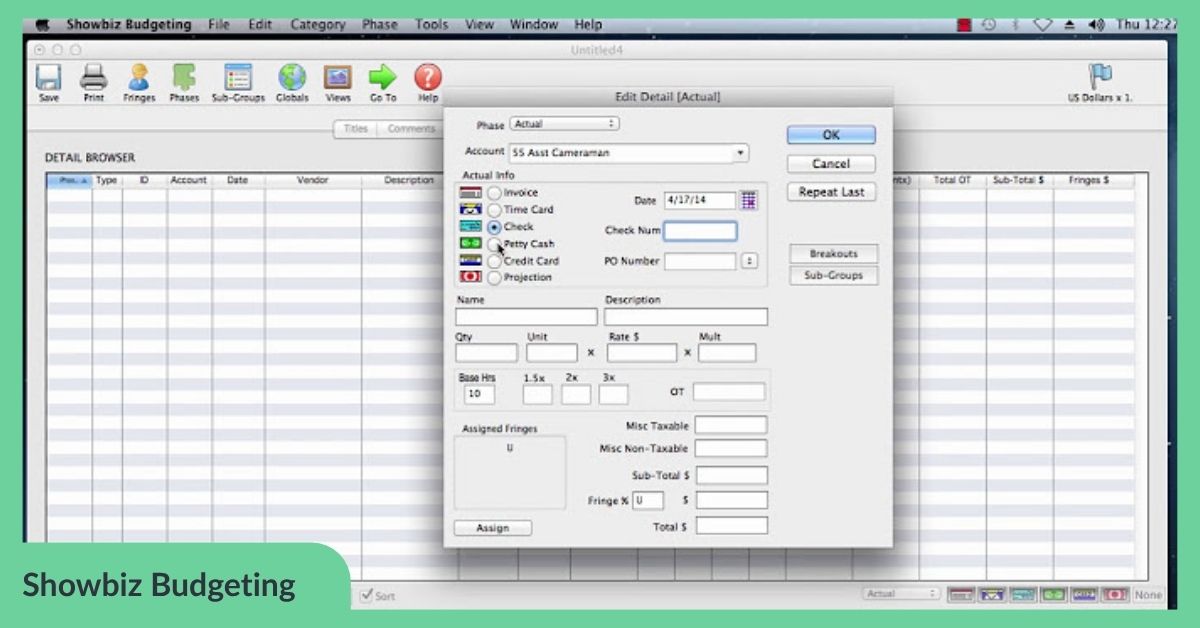Open the calendar picker beside Date
Screen dimensions: 1200x628
pos(749,200)
